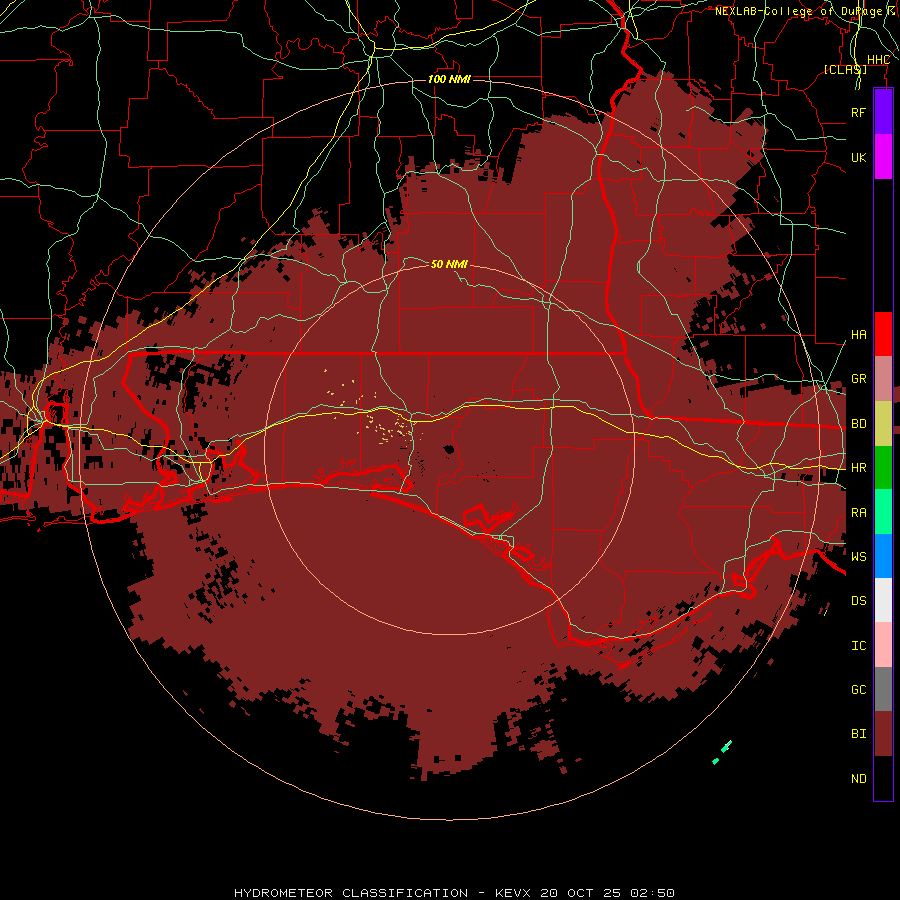
Task: Click the UK legend label
Action: [858, 157]
